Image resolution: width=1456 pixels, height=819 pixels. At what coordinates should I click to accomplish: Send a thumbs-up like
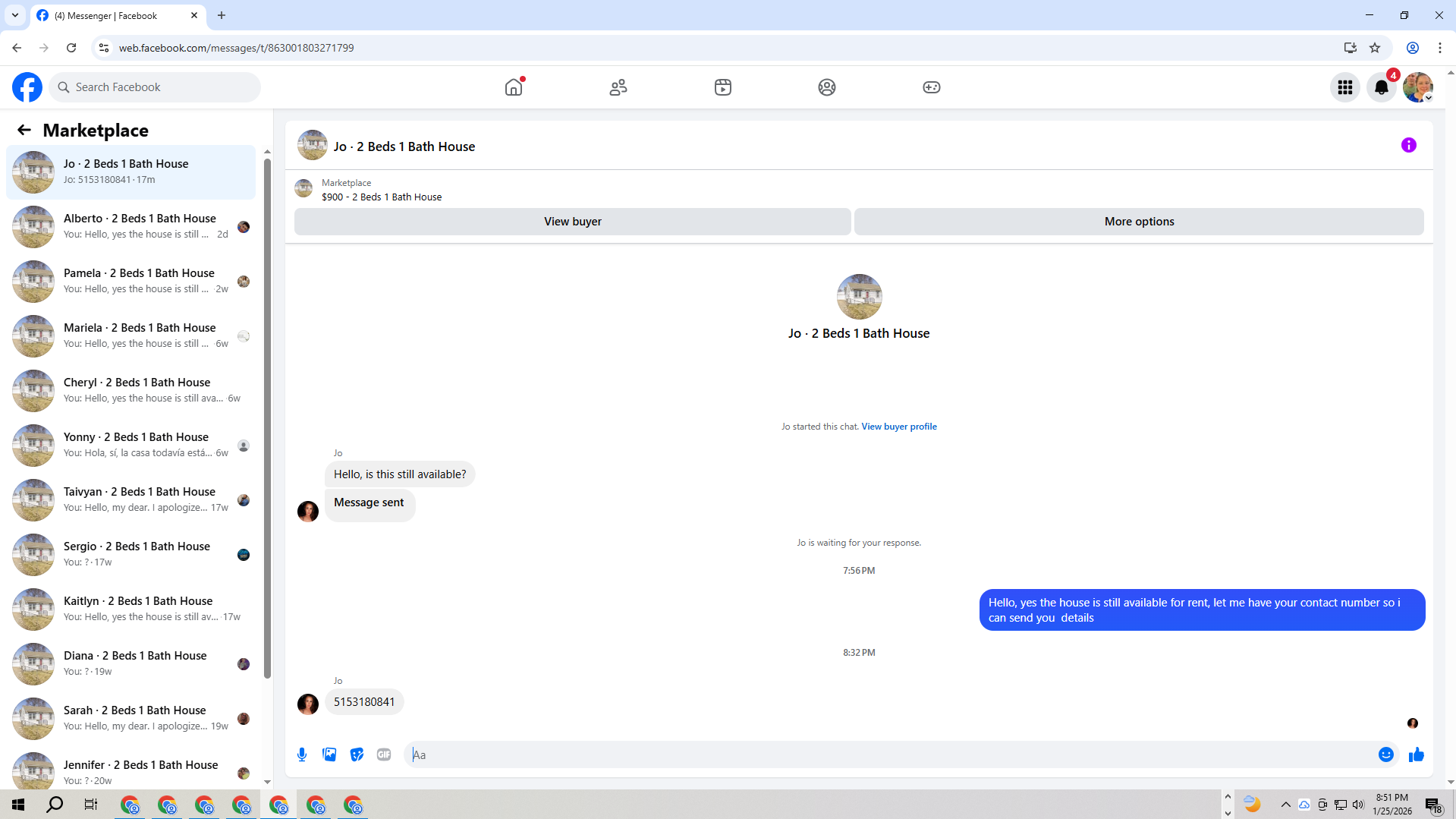tap(1417, 754)
